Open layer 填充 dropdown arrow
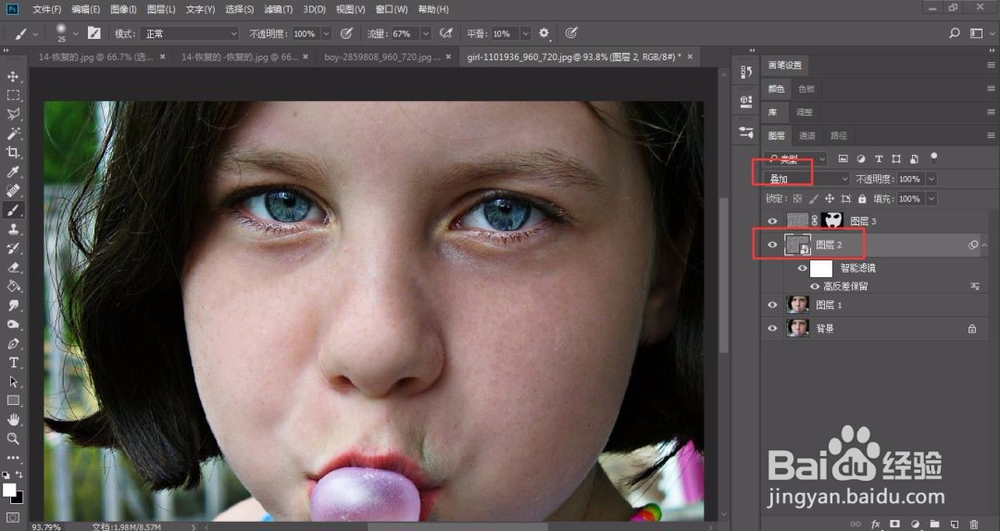 click(x=932, y=199)
